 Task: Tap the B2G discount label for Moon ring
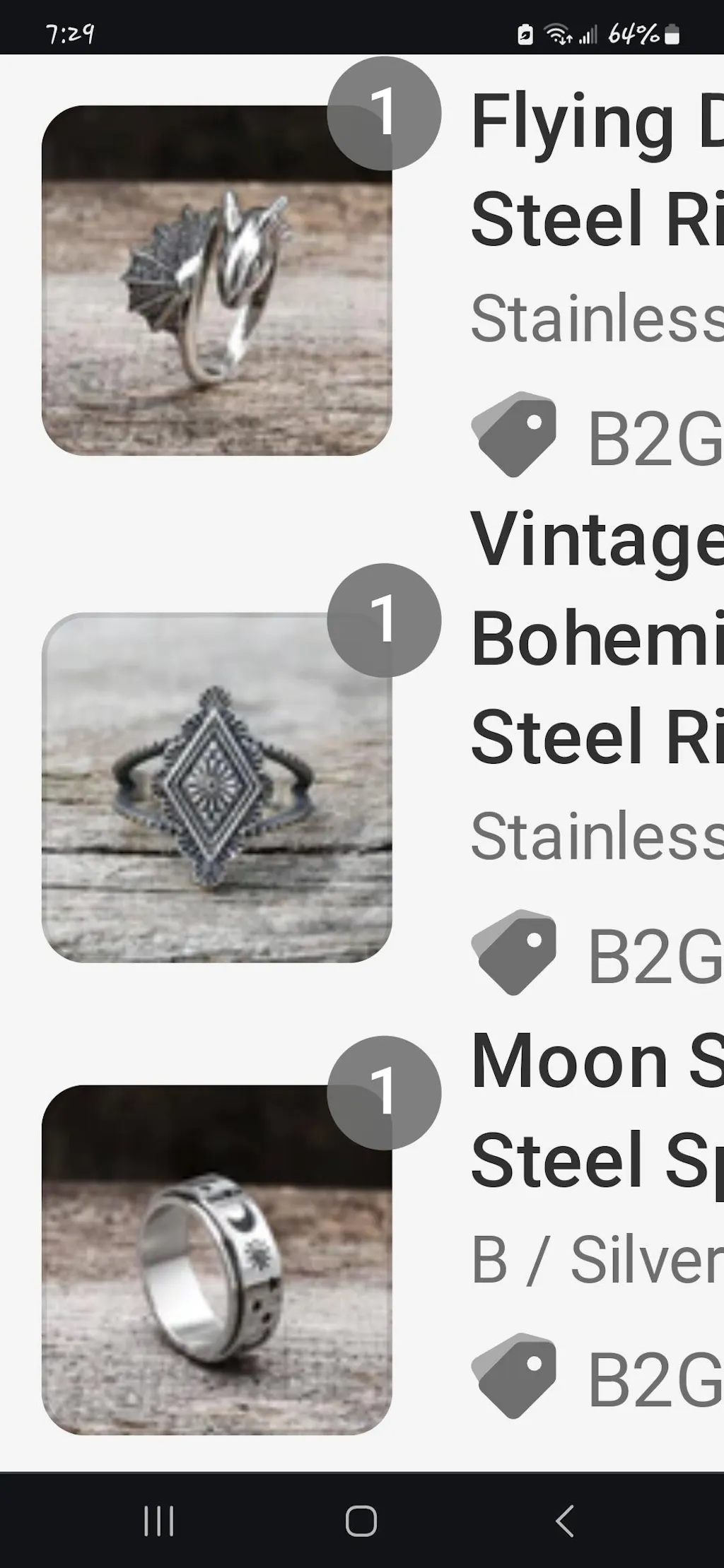(655, 1379)
